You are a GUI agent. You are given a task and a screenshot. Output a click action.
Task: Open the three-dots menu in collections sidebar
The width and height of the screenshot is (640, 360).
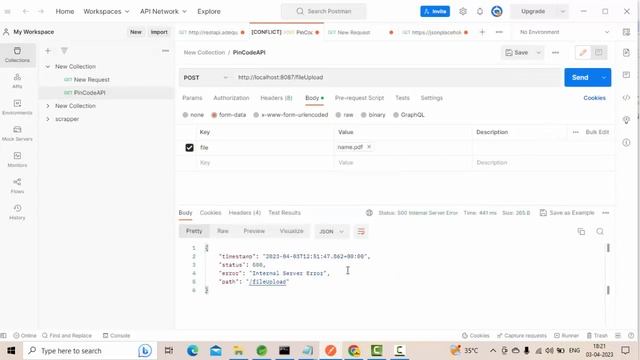tap(165, 51)
